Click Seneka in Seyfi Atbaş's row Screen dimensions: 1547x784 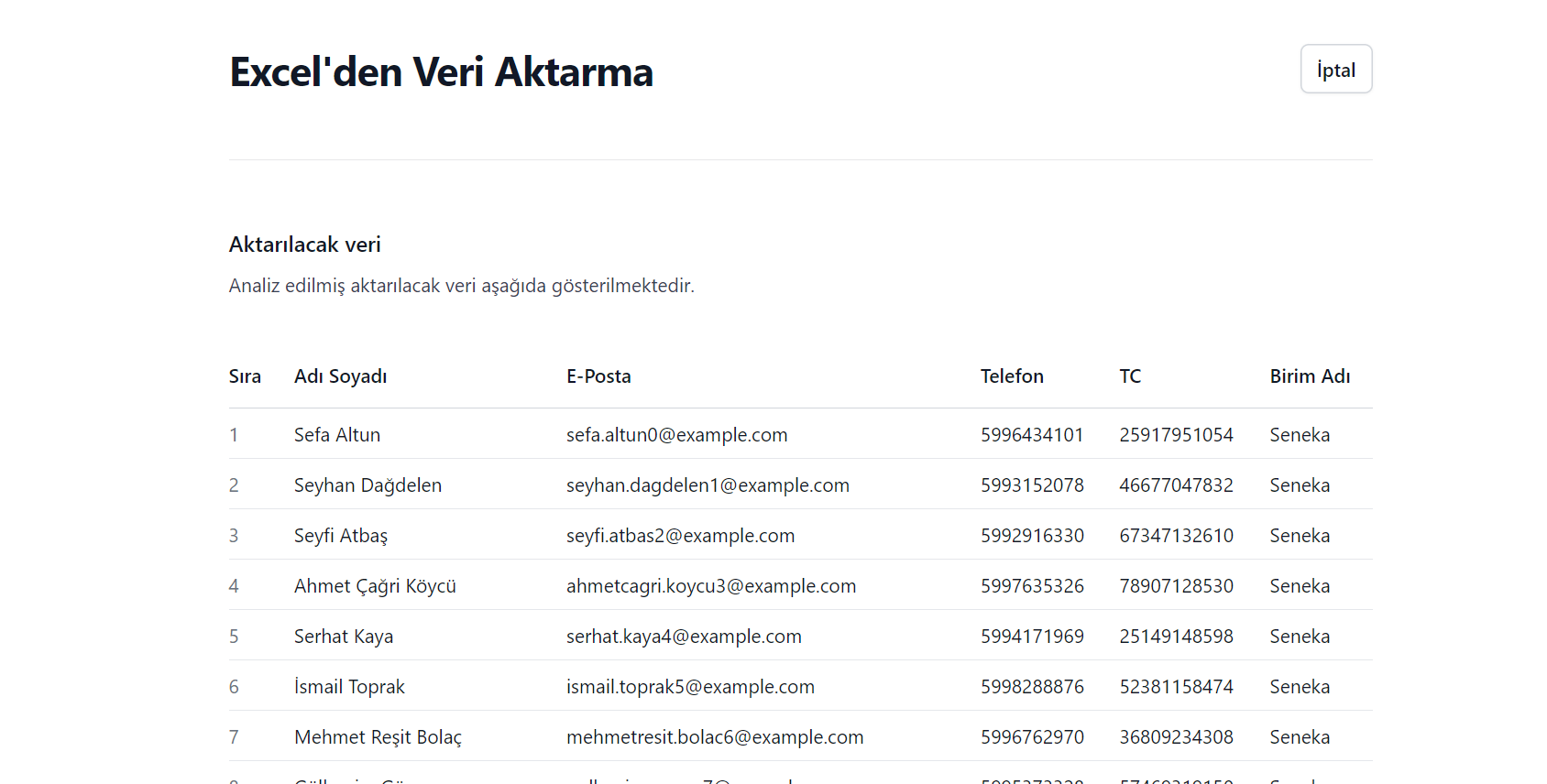click(x=1300, y=536)
